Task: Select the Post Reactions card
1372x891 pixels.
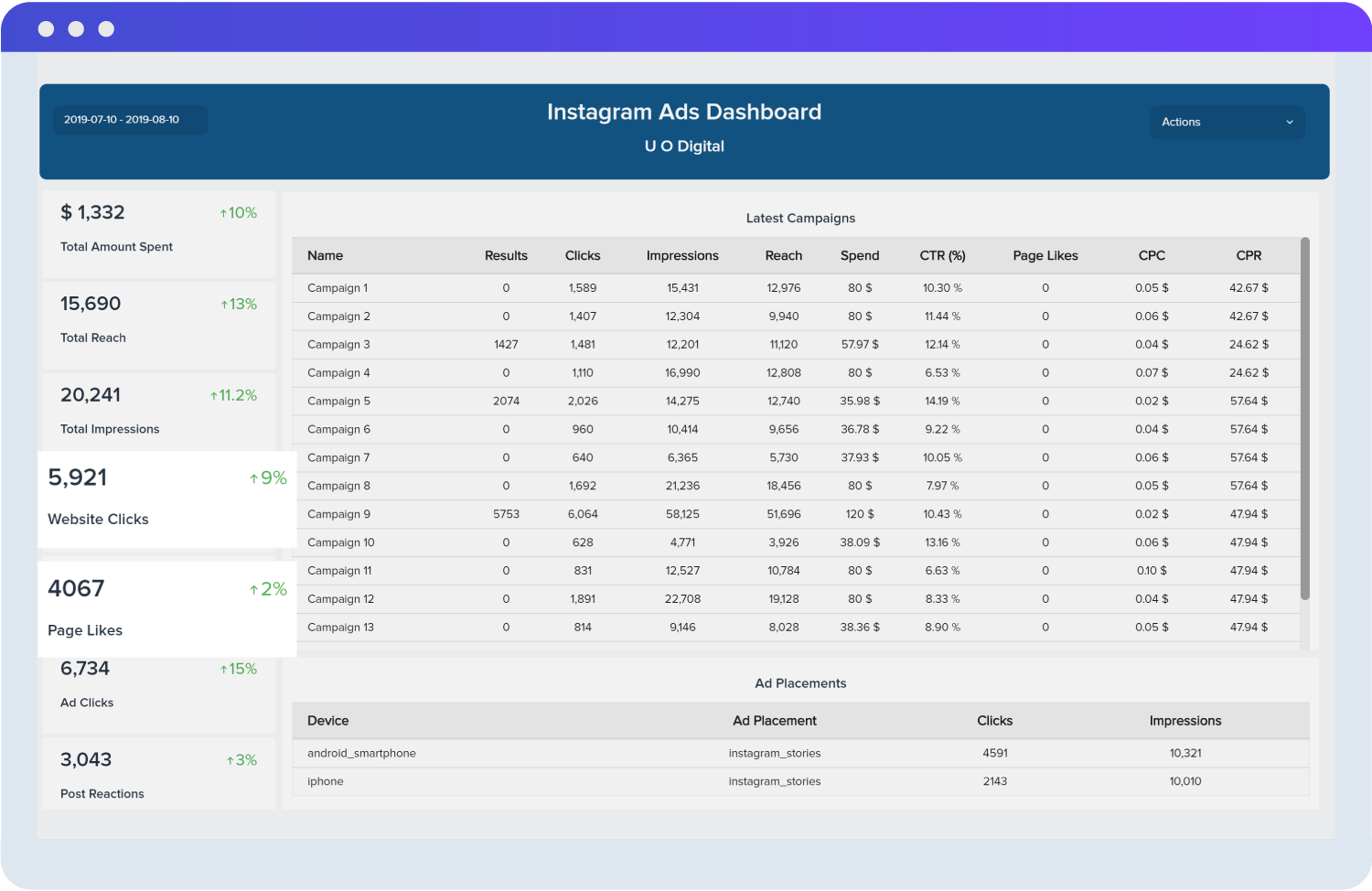Action: pyautogui.click(x=158, y=773)
